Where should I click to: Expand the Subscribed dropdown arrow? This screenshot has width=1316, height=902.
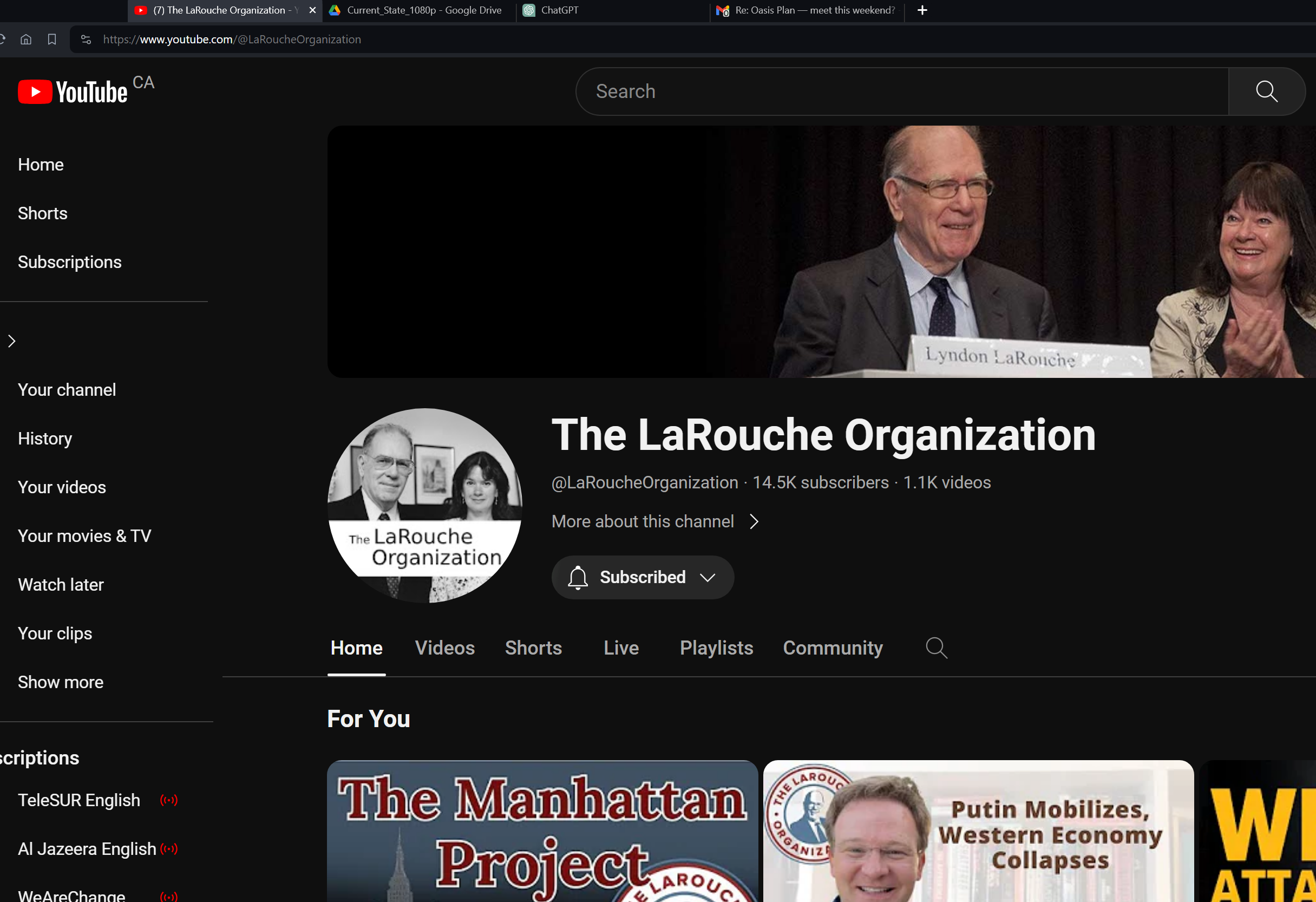708,578
